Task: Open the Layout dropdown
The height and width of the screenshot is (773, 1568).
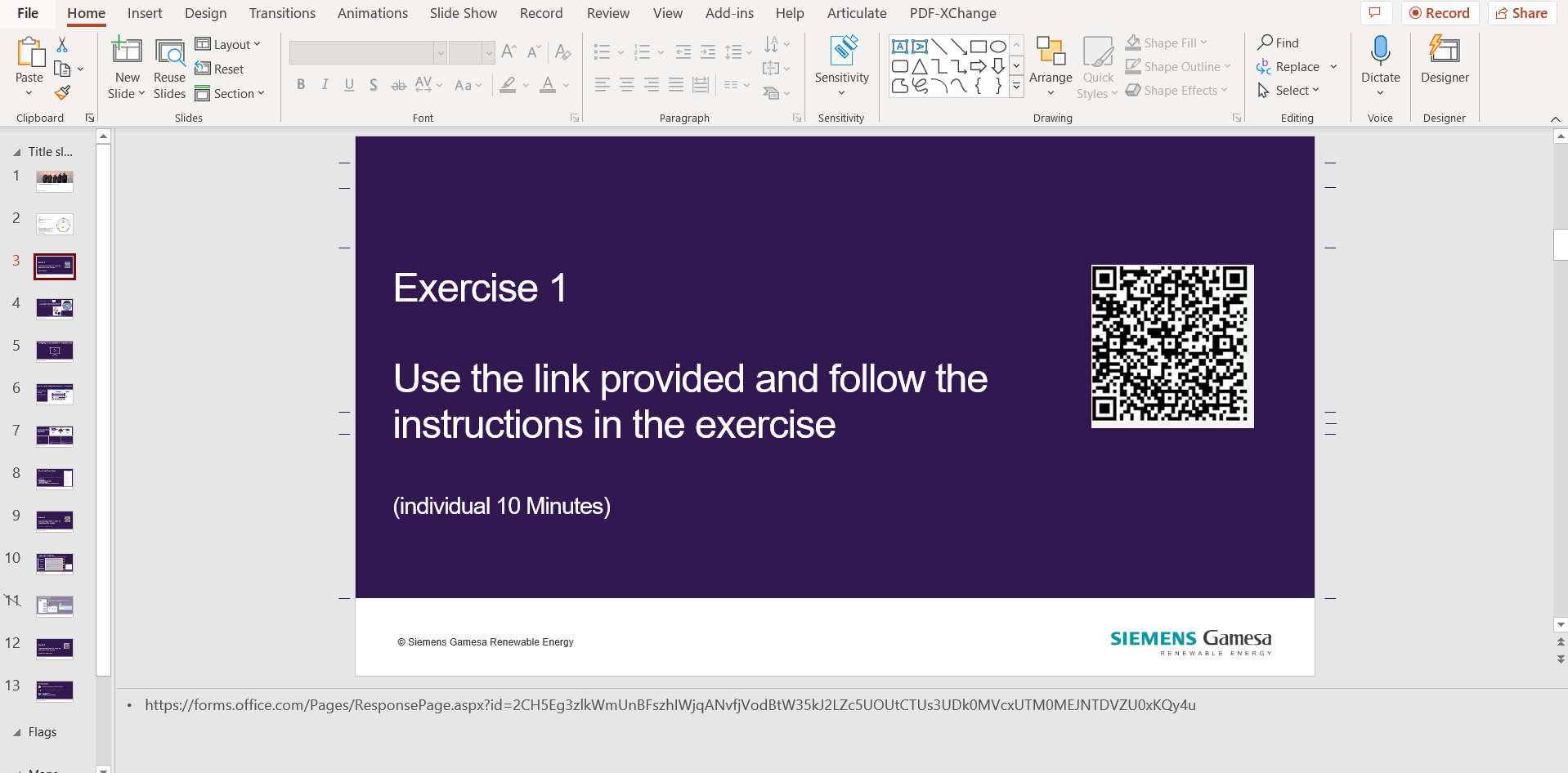Action: pos(227,45)
